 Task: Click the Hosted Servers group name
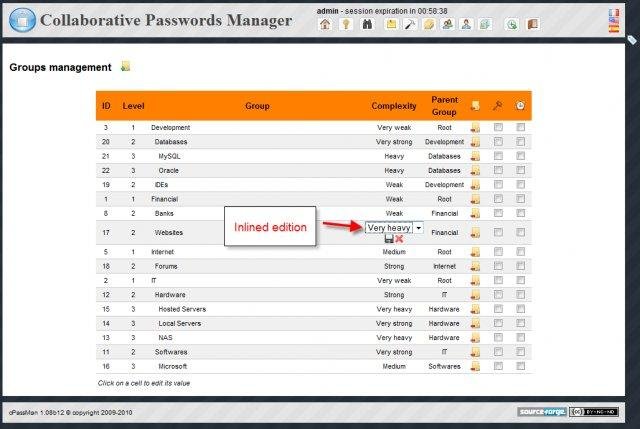[x=182, y=309]
